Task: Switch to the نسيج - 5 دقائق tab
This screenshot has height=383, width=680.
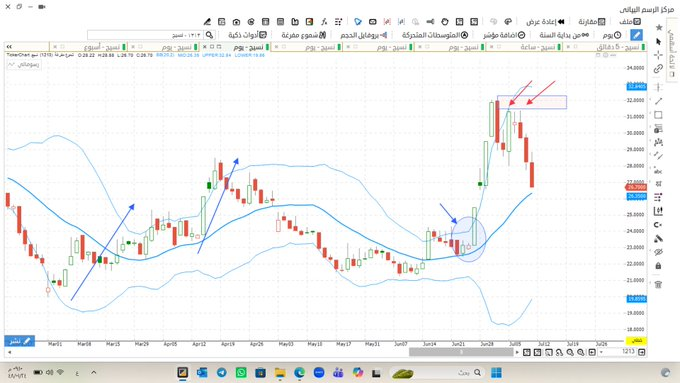Action: [605, 47]
